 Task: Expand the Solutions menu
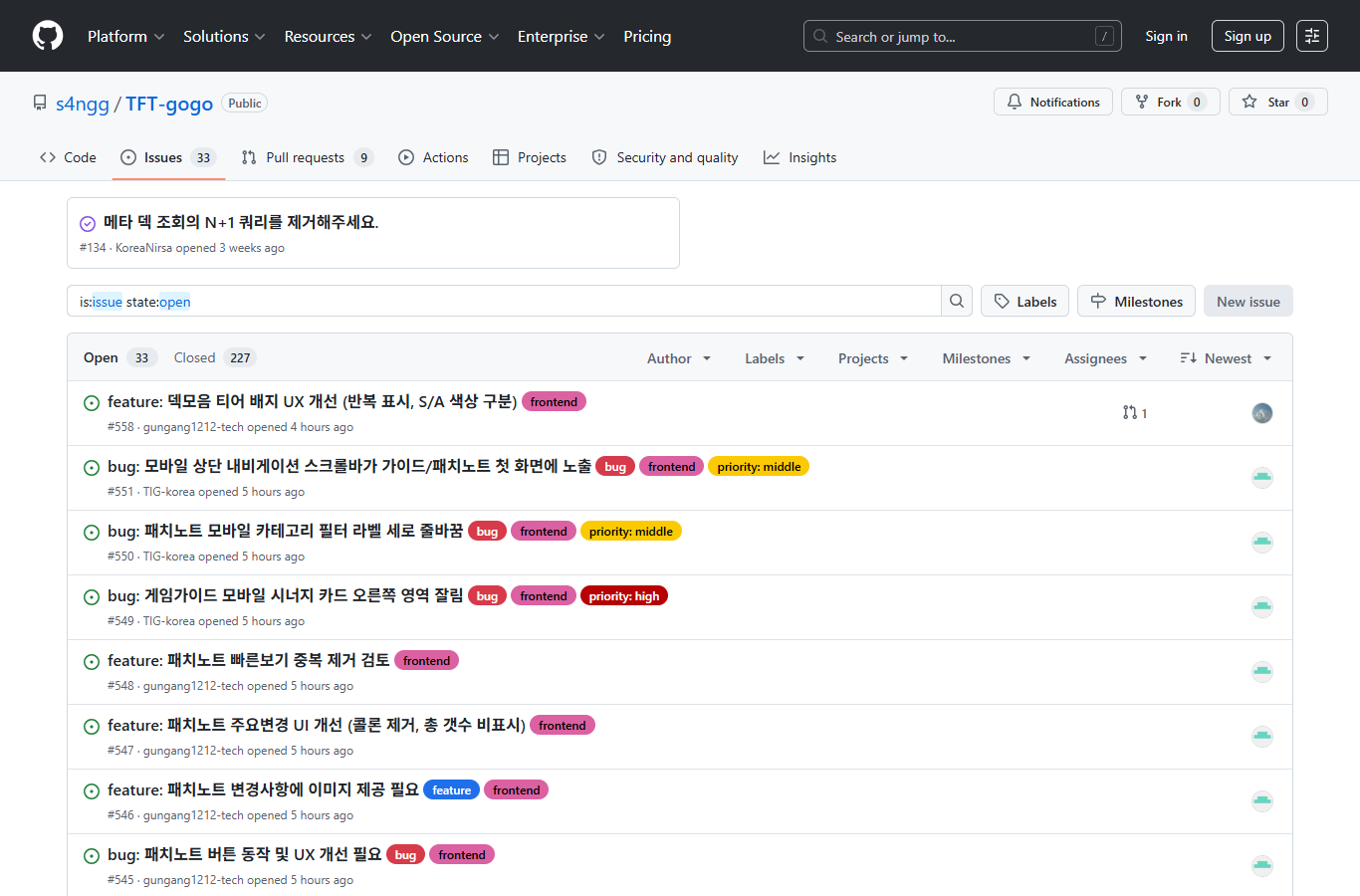[x=224, y=36]
